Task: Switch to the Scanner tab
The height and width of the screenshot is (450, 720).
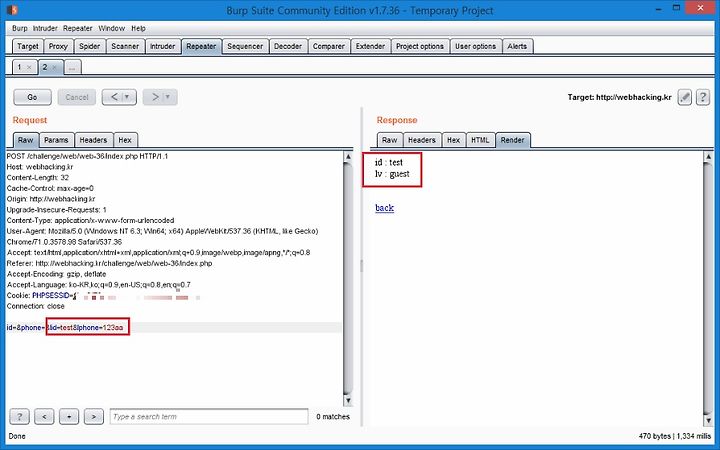Action: 125,46
